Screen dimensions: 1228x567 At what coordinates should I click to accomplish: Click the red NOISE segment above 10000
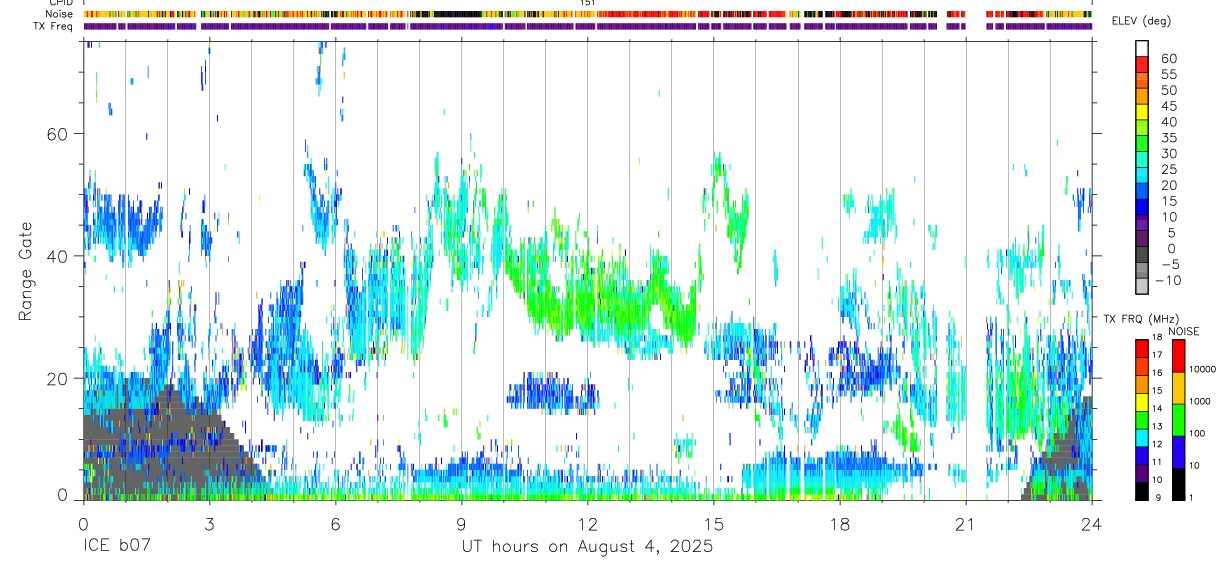coord(1178,356)
